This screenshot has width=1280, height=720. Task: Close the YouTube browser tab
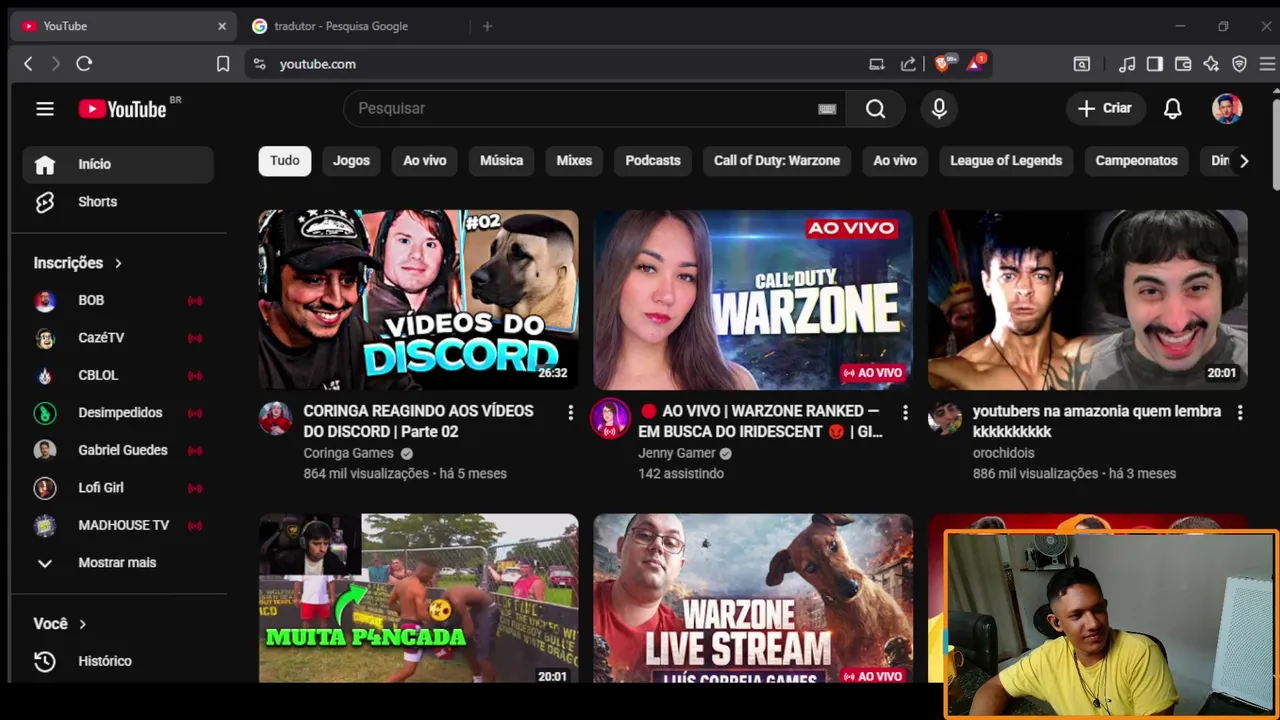click(222, 26)
